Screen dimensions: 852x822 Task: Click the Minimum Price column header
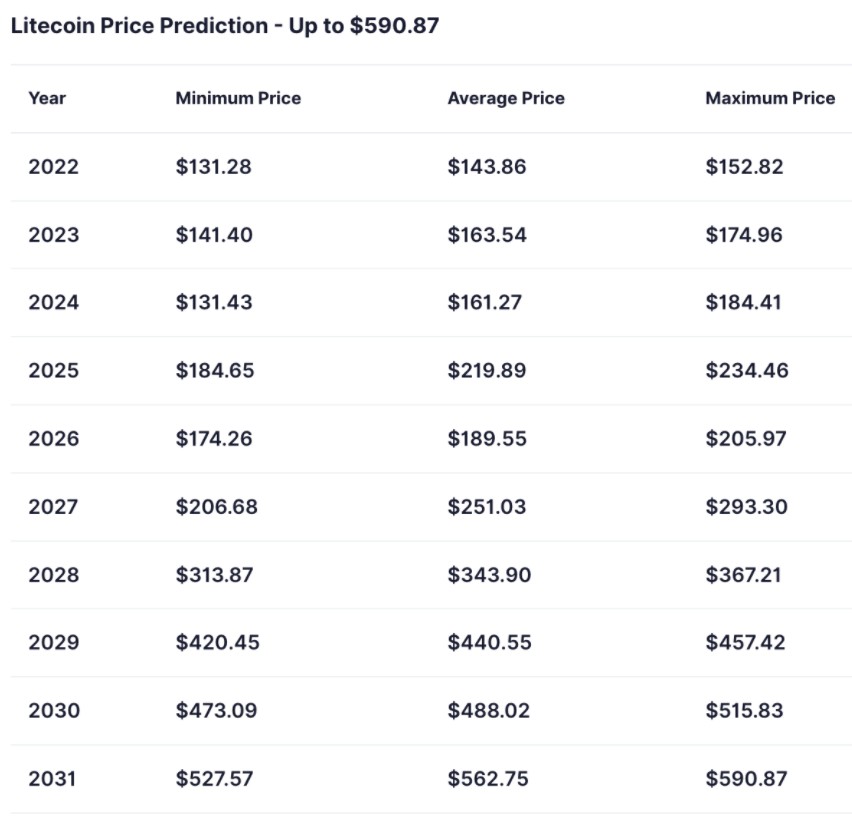(238, 98)
